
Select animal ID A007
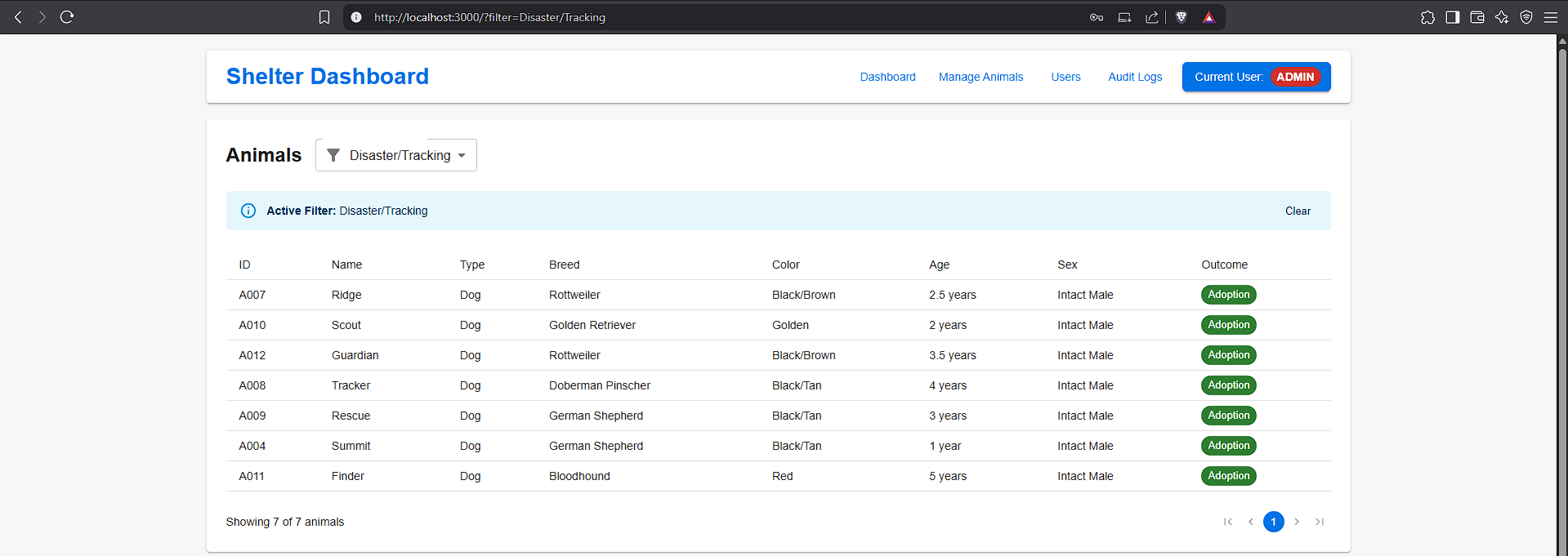pyautogui.click(x=252, y=295)
